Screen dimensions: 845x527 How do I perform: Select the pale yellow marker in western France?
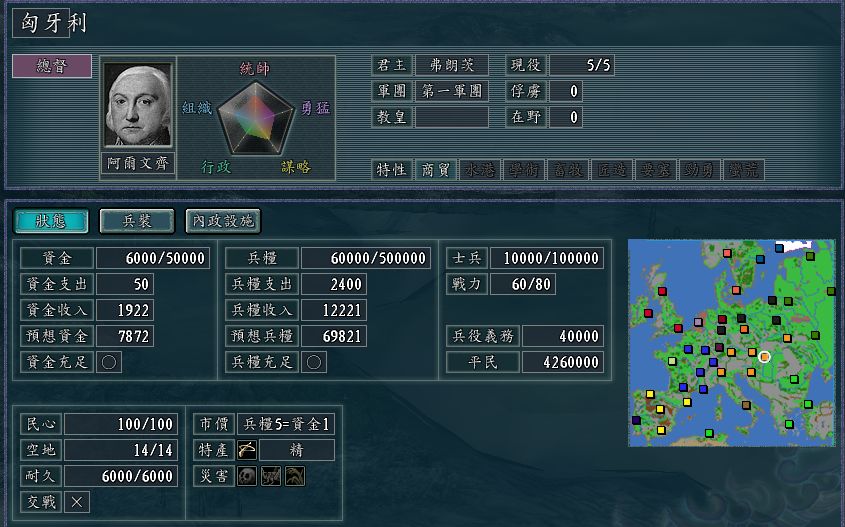click(x=672, y=361)
